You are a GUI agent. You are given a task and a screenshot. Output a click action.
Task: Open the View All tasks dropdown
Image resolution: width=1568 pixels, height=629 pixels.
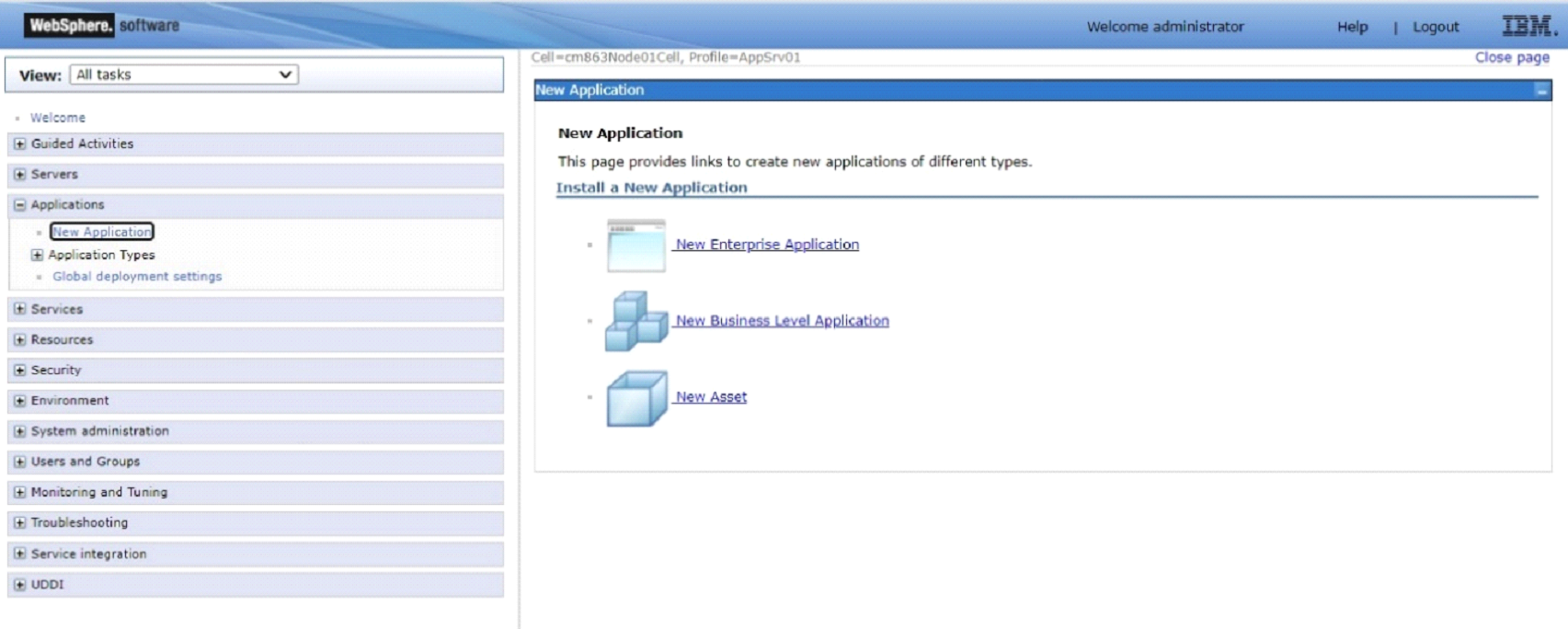pyautogui.click(x=184, y=74)
